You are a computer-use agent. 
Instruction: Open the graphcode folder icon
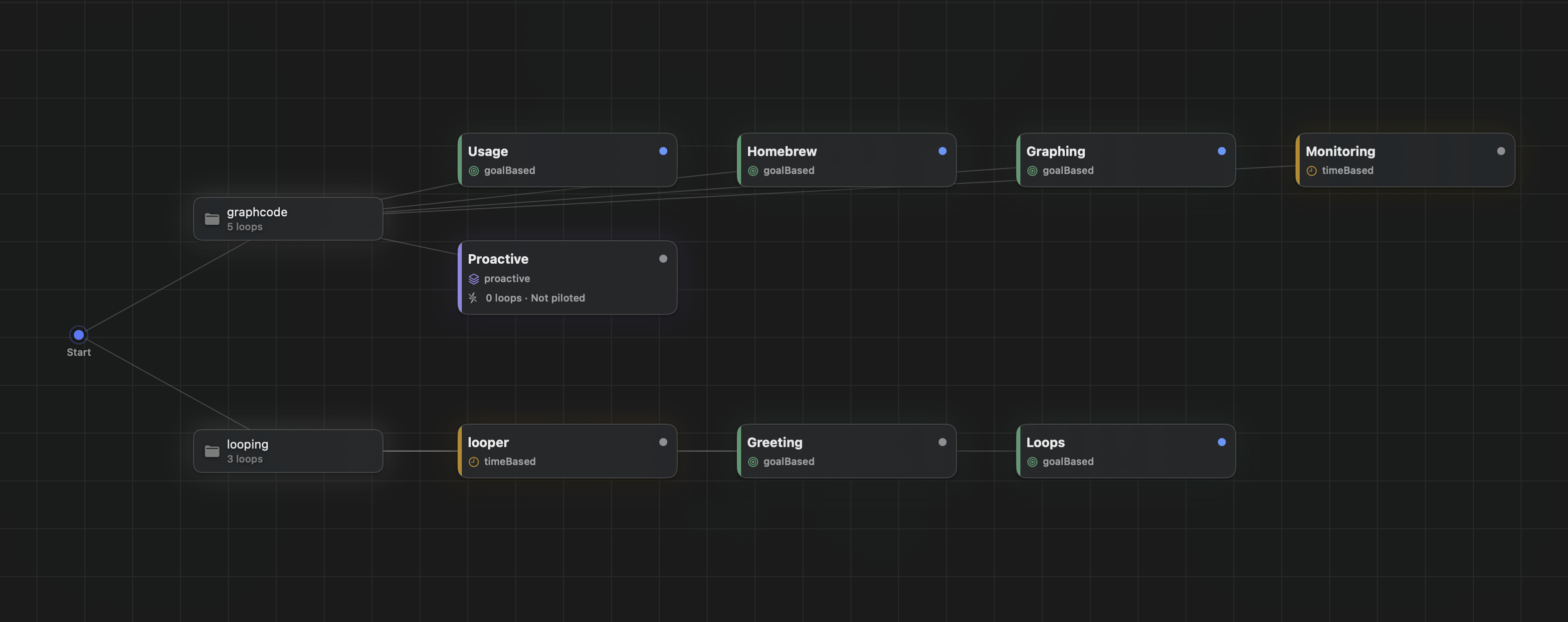[212, 219]
